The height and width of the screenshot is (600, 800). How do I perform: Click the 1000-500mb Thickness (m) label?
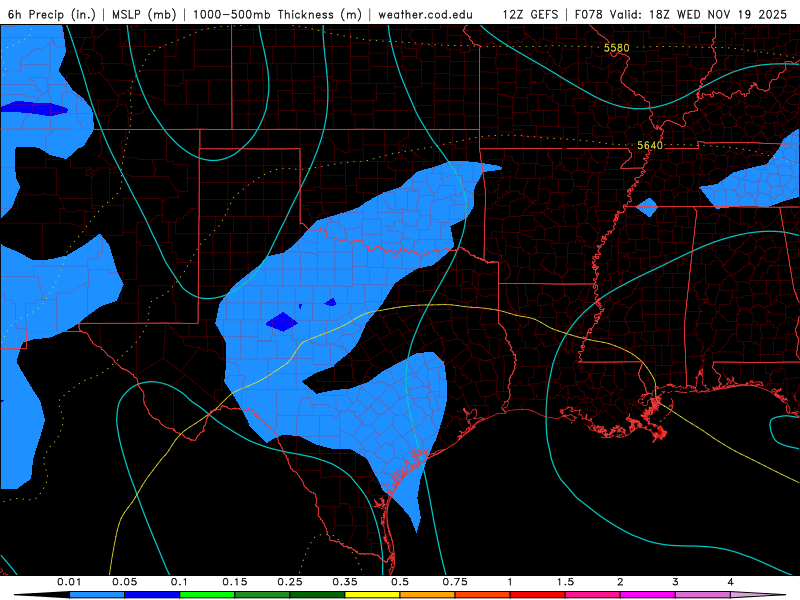tap(277, 14)
